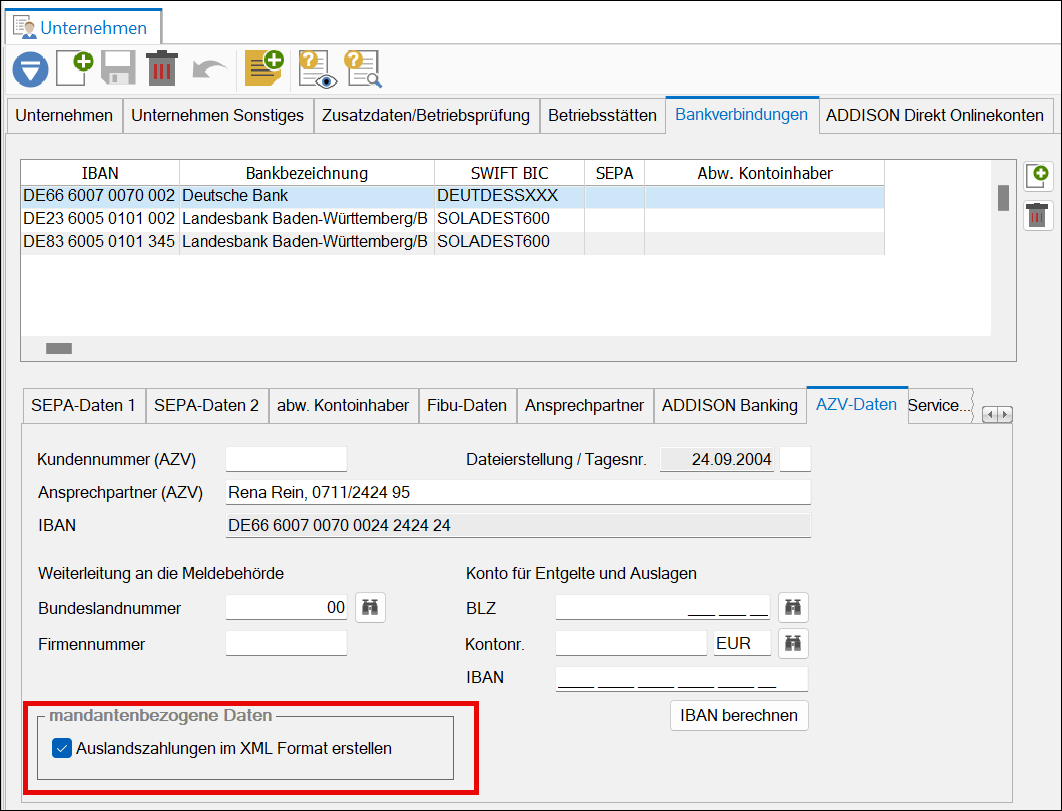1062x811 pixels.
Task: Select the bank row with IBAN DE23 6005 0101 002
Action: (x=452, y=219)
